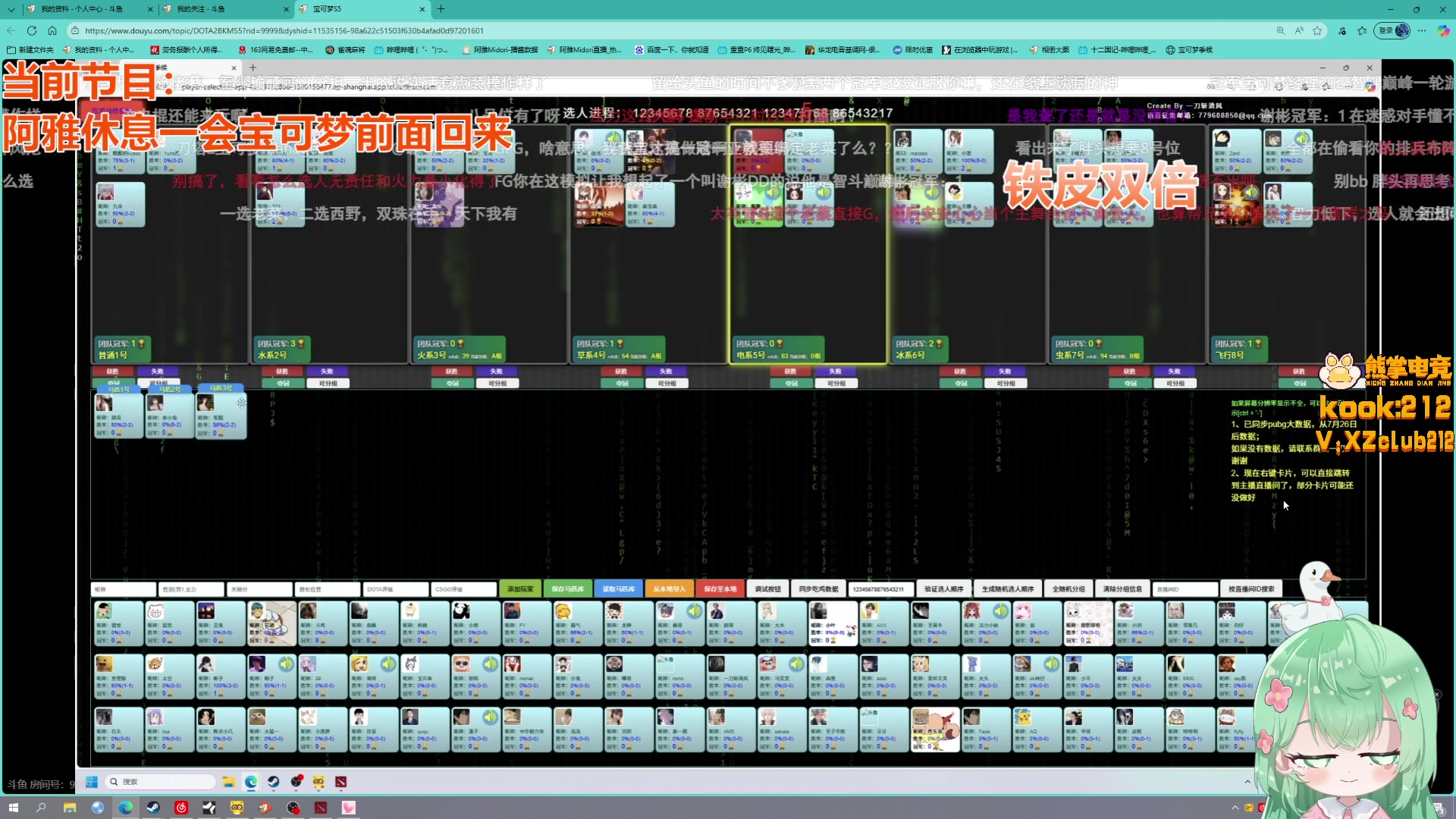Open the browser extensions icon
The width and height of the screenshot is (1456, 819).
[x=1342, y=30]
